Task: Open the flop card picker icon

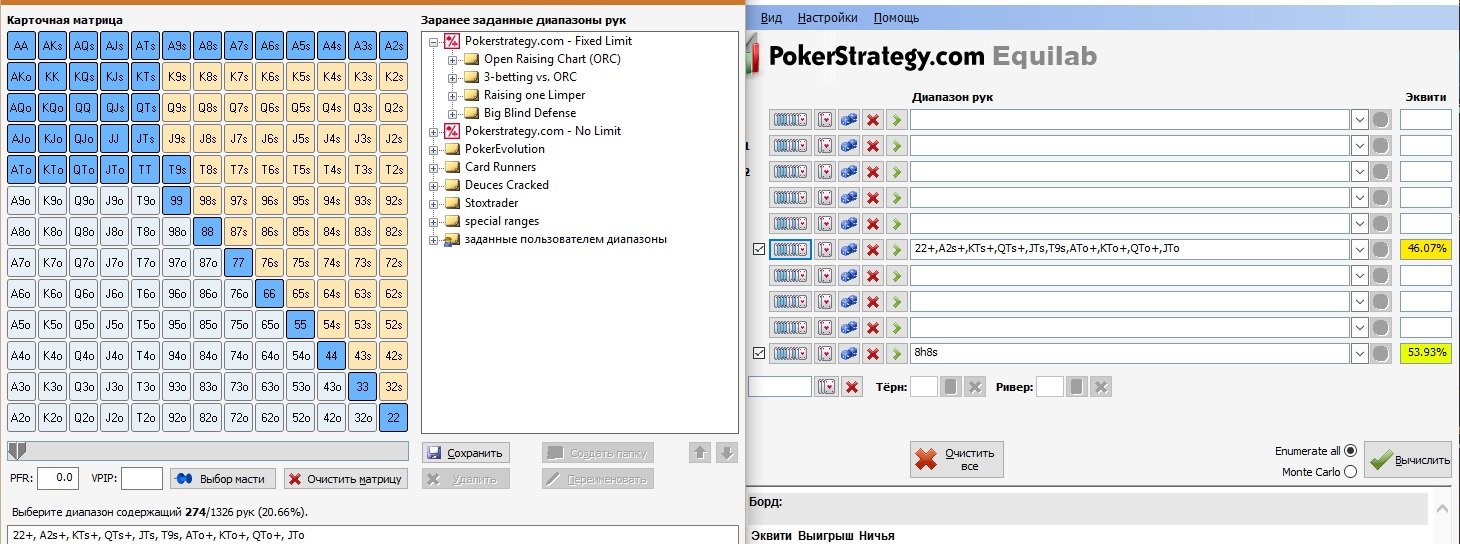Action: [x=826, y=387]
